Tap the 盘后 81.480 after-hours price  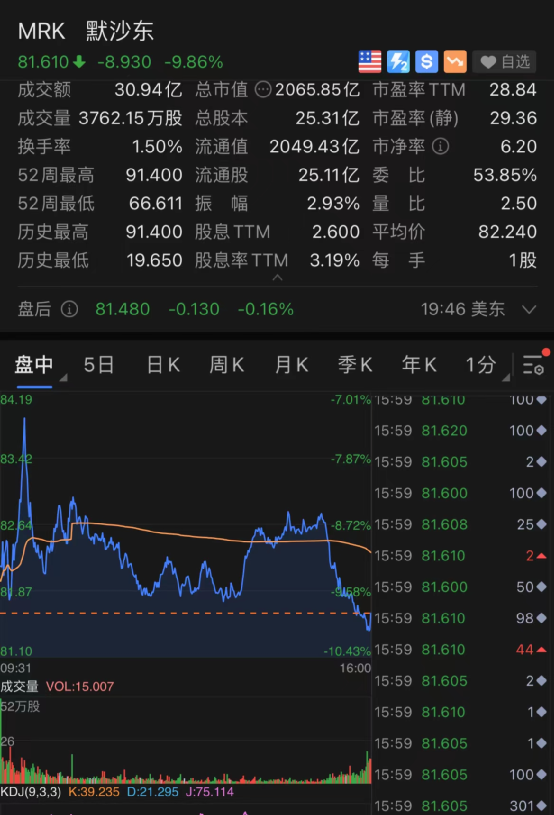[x=123, y=309]
